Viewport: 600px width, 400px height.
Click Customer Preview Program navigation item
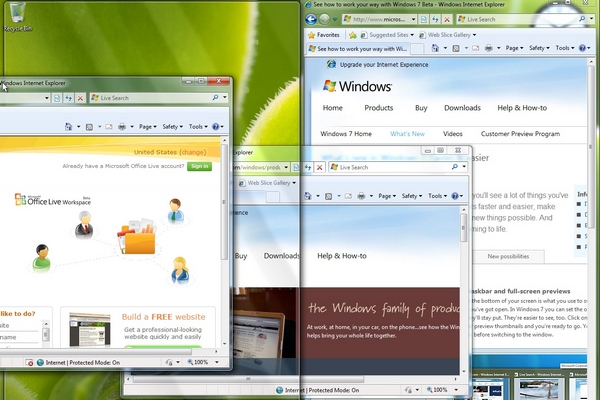coord(520,134)
